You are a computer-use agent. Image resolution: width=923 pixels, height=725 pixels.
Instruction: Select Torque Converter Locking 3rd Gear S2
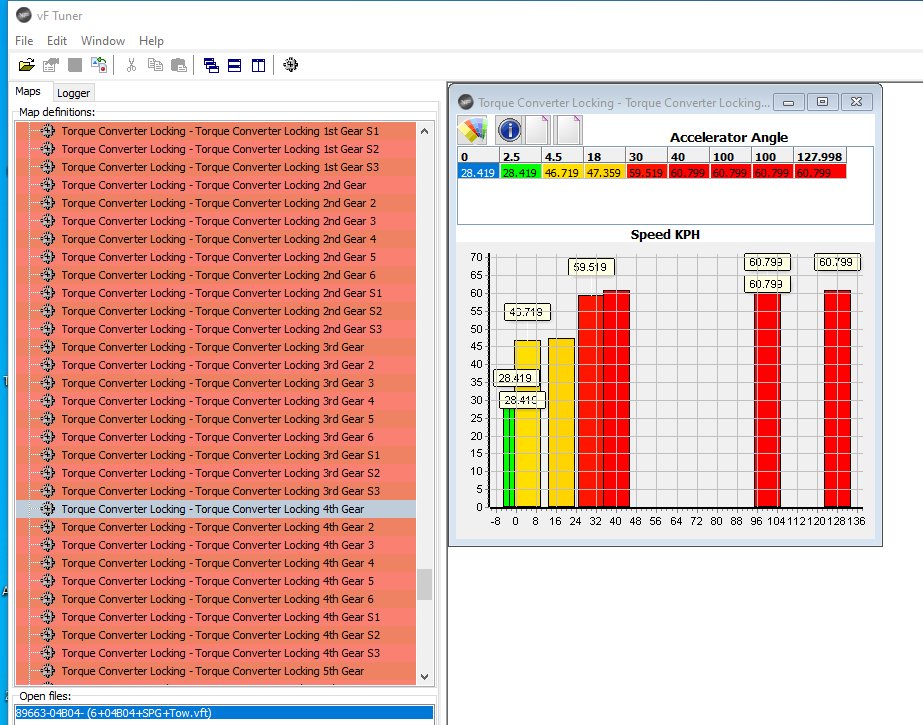pos(221,473)
